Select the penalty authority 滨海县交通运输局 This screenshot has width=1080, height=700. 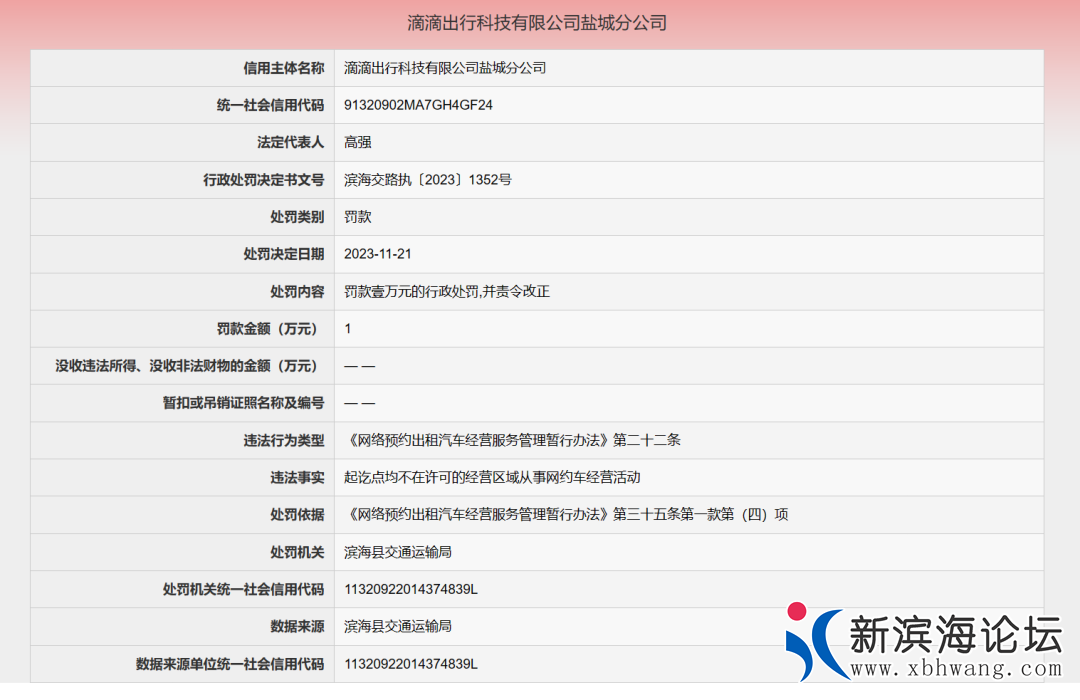click(x=398, y=551)
